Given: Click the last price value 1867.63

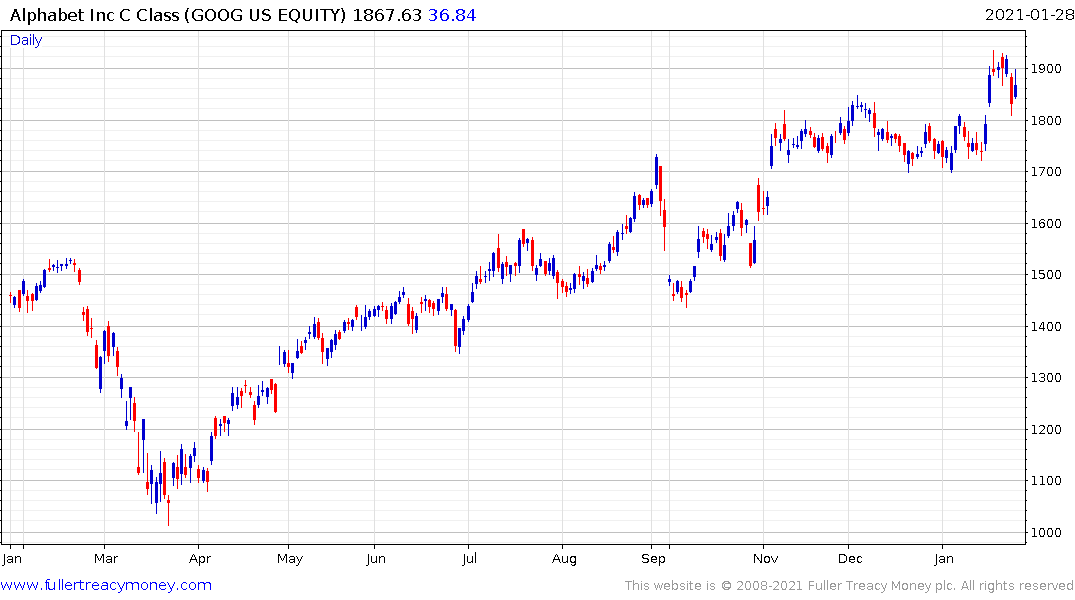Looking at the screenshot, I should click(387, 15).
